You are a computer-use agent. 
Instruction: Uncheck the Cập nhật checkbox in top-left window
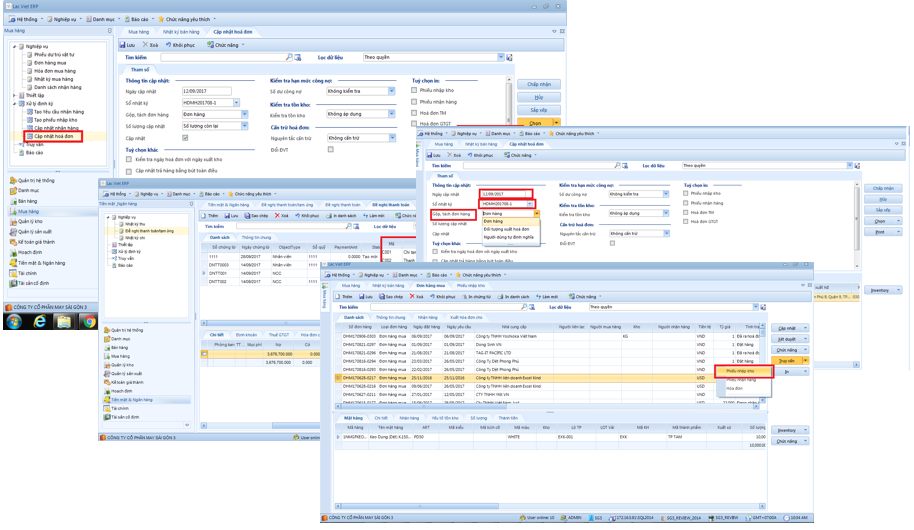coord(185,138)
